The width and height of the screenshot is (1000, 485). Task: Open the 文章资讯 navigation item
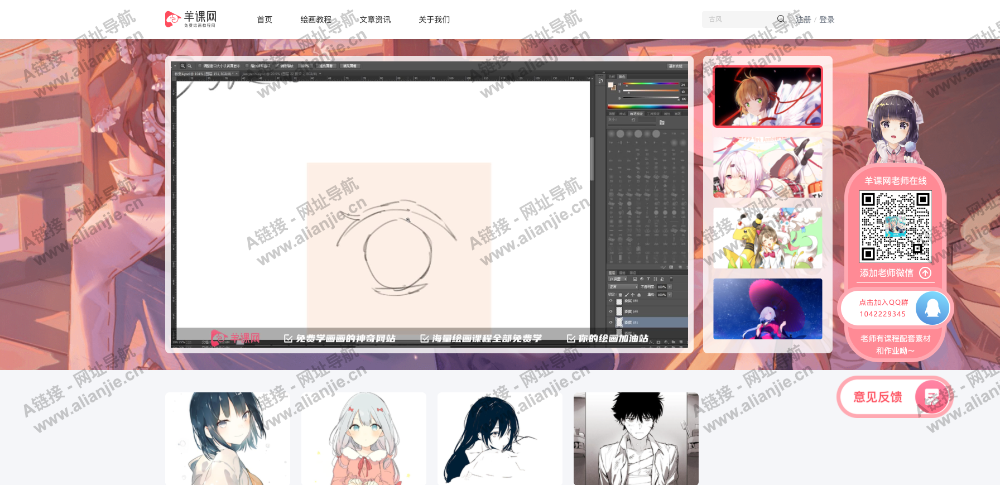[x=375, y=20]
